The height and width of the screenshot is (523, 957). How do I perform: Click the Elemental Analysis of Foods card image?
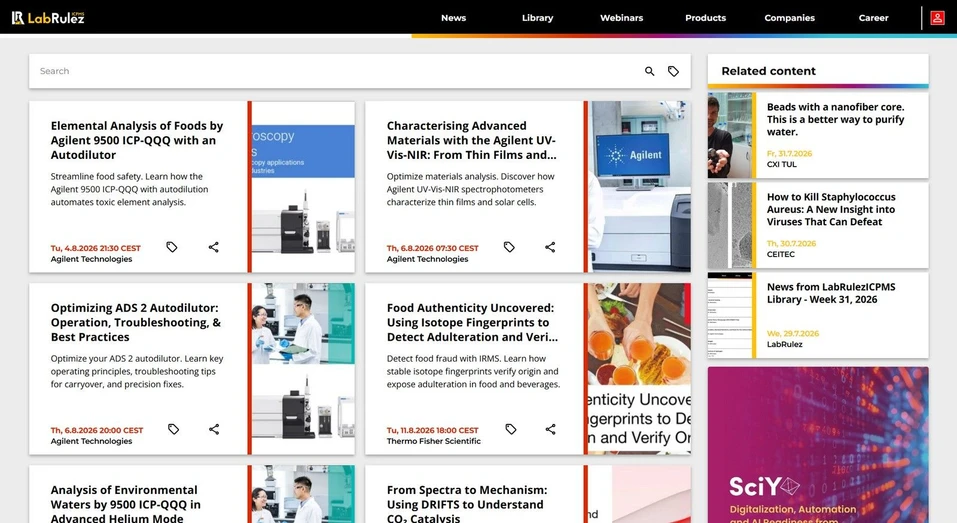pyautogui.click(x=303, y=187)
